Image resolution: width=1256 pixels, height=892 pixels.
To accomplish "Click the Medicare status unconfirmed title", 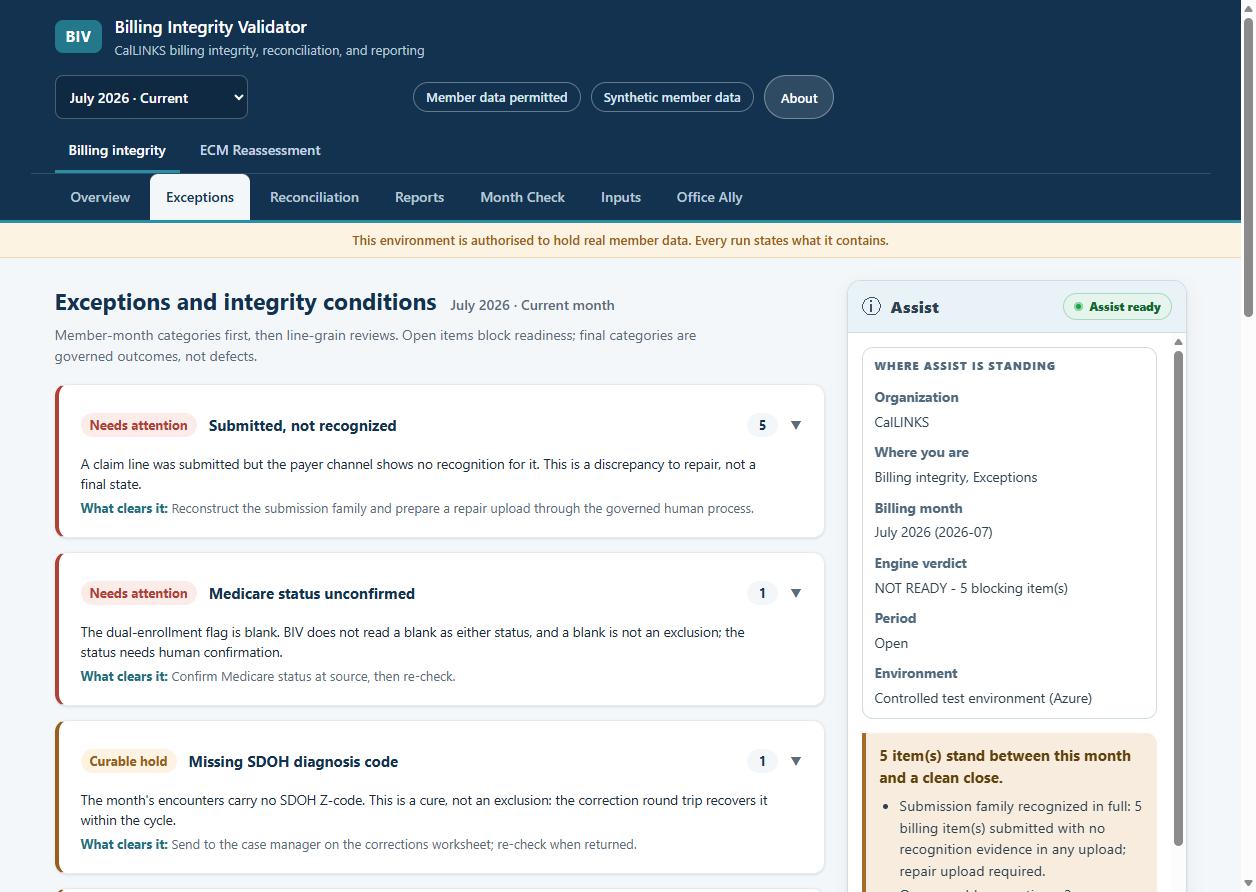I will (312, 593).
